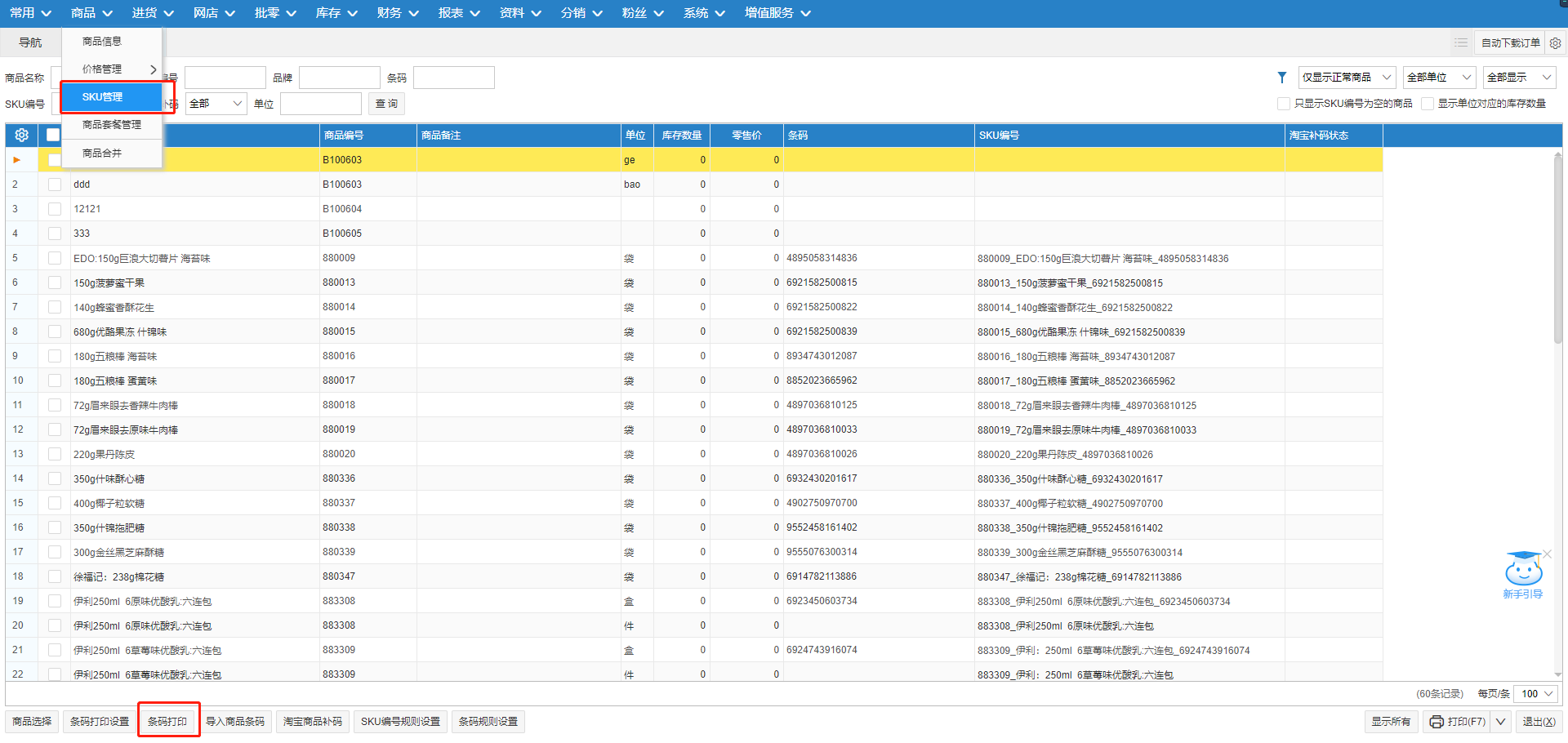Open the 财务 menu

398,13
